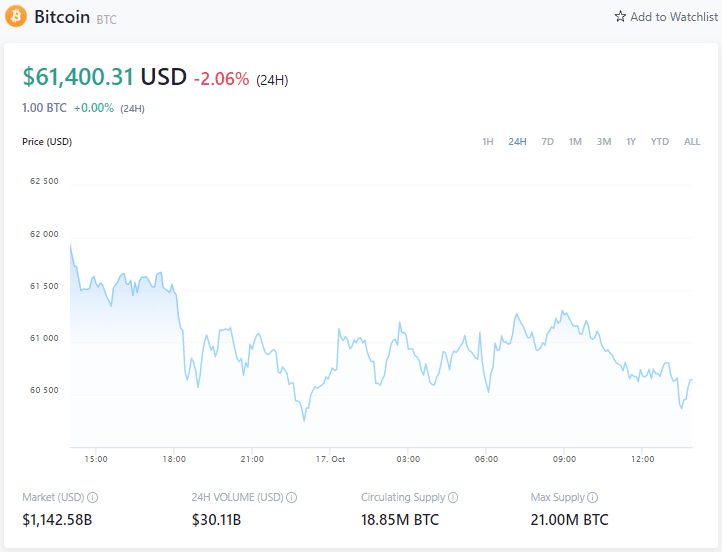Screen dimensions: 722x552
Task: Click the 17. Oct x-axis label
Action: pyautogui.click(x=330, y=459)
